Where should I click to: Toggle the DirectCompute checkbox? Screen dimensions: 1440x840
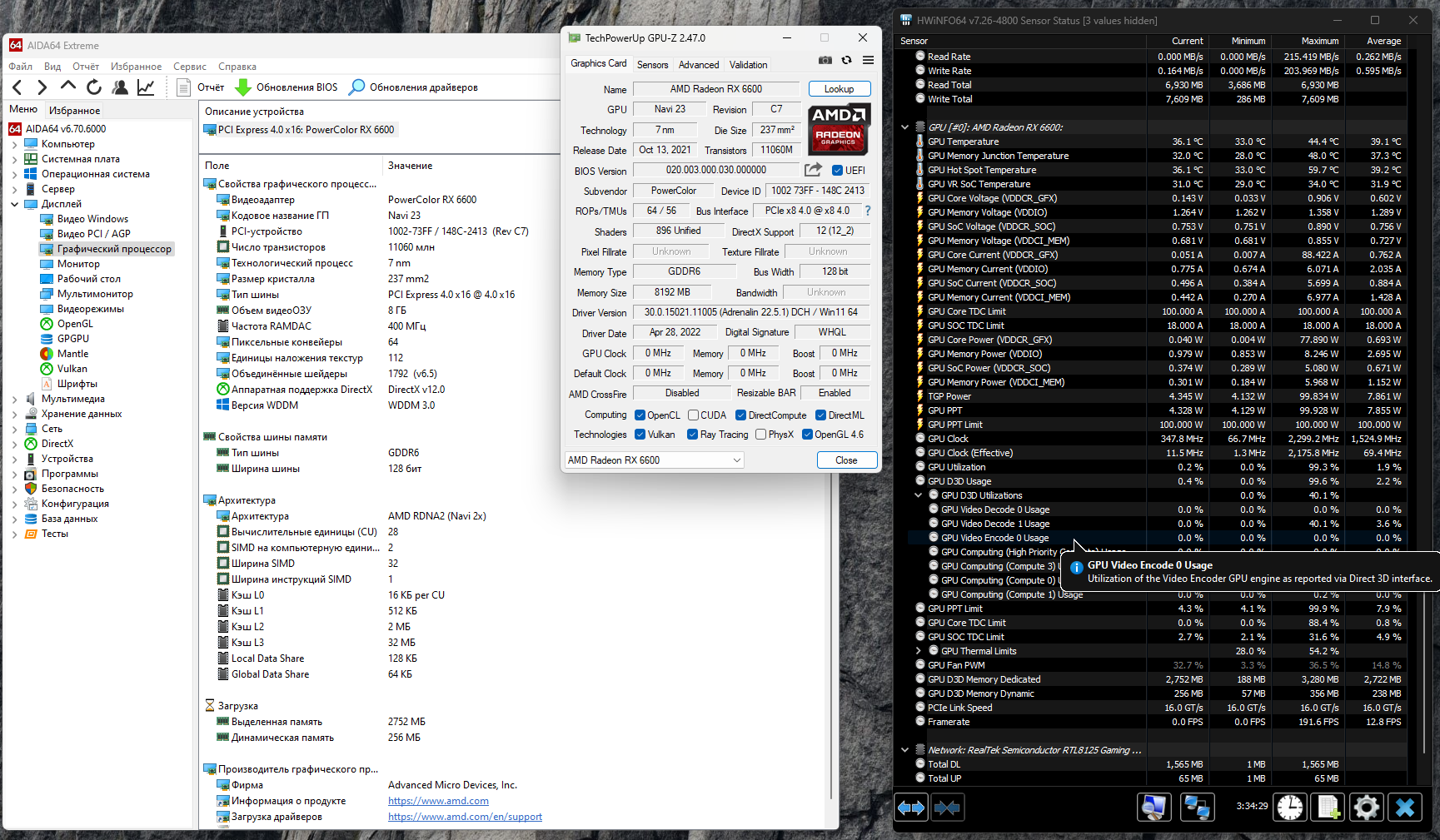[x=740, y=415]
